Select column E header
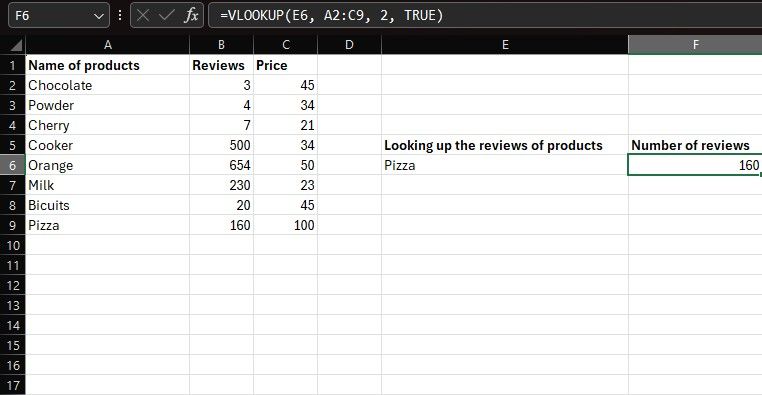 [x=505, y=45]
